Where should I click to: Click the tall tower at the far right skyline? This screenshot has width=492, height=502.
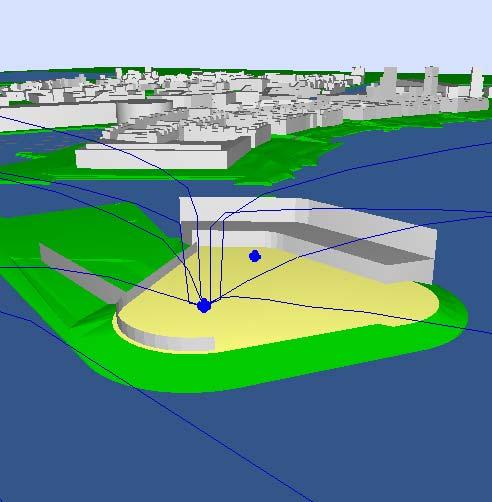coord(477,82)
